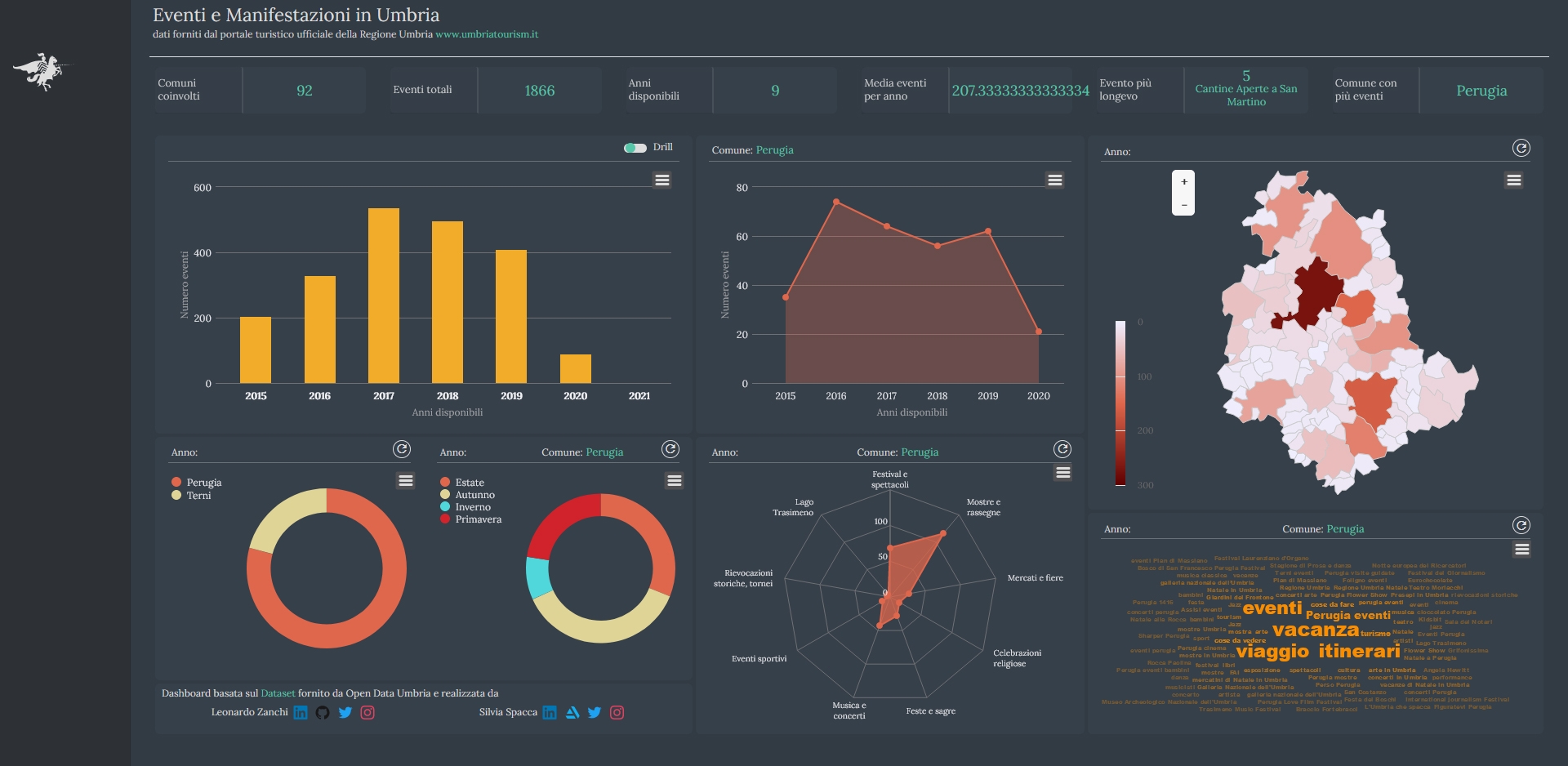Click the 'Feste e sagre' radar axis label
The image size is (1568, 766).
[930, 711]
